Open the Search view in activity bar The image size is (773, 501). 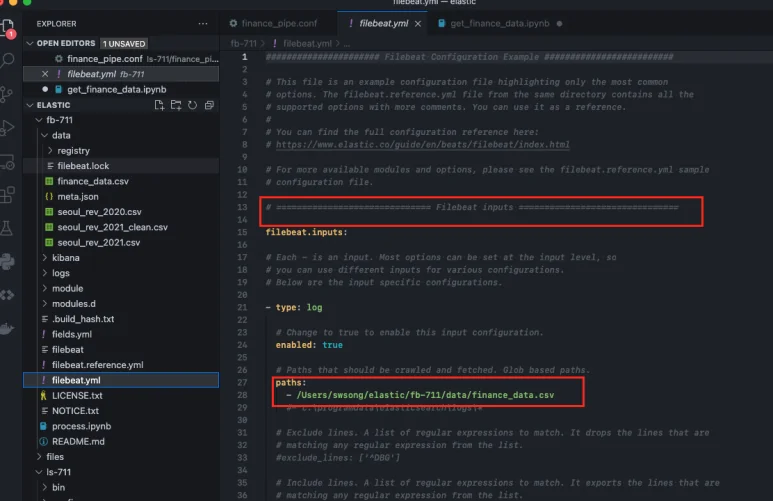click(9, 60)
